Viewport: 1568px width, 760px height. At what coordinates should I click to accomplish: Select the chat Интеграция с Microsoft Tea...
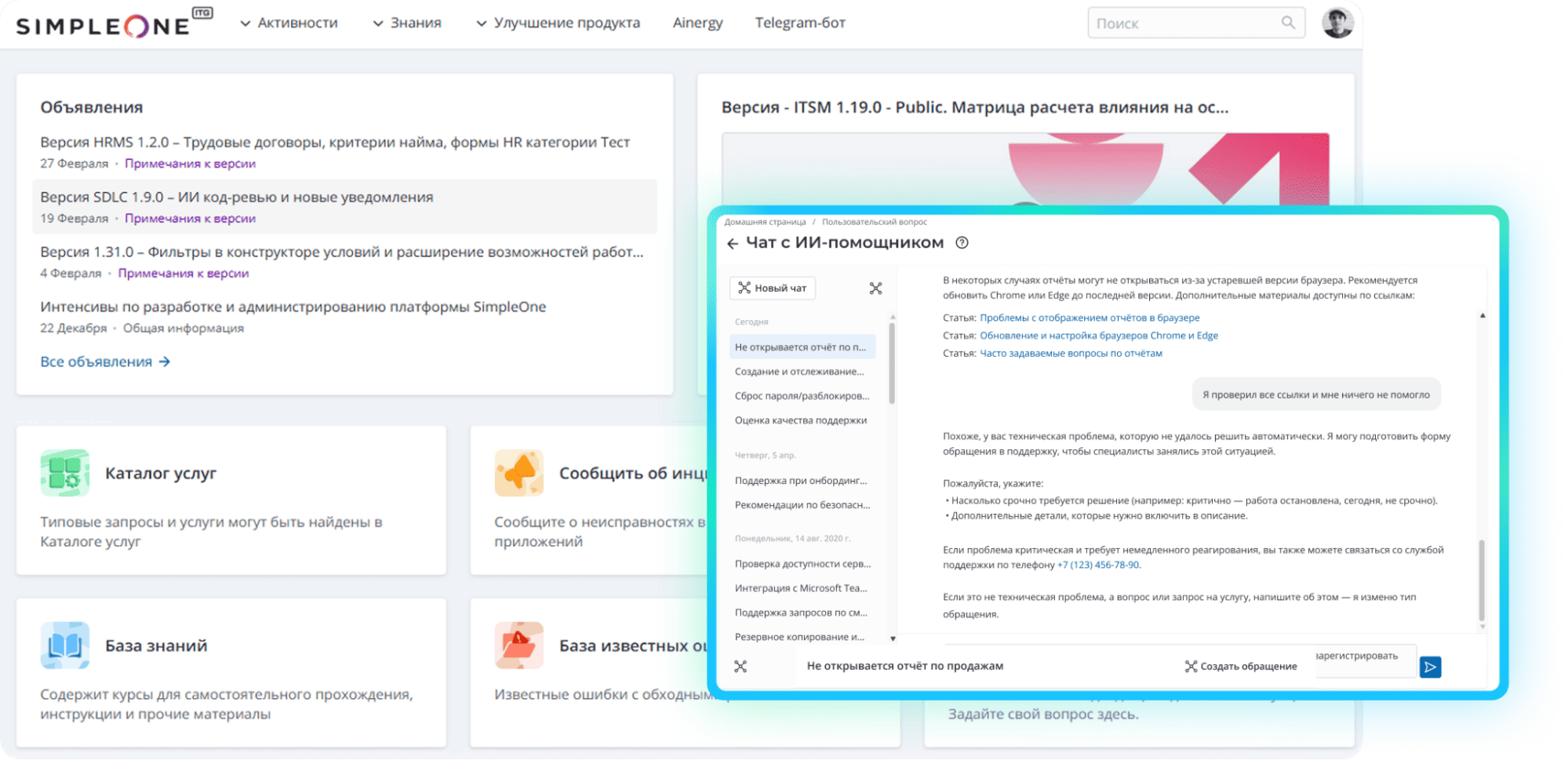click(x=802, y=588)
